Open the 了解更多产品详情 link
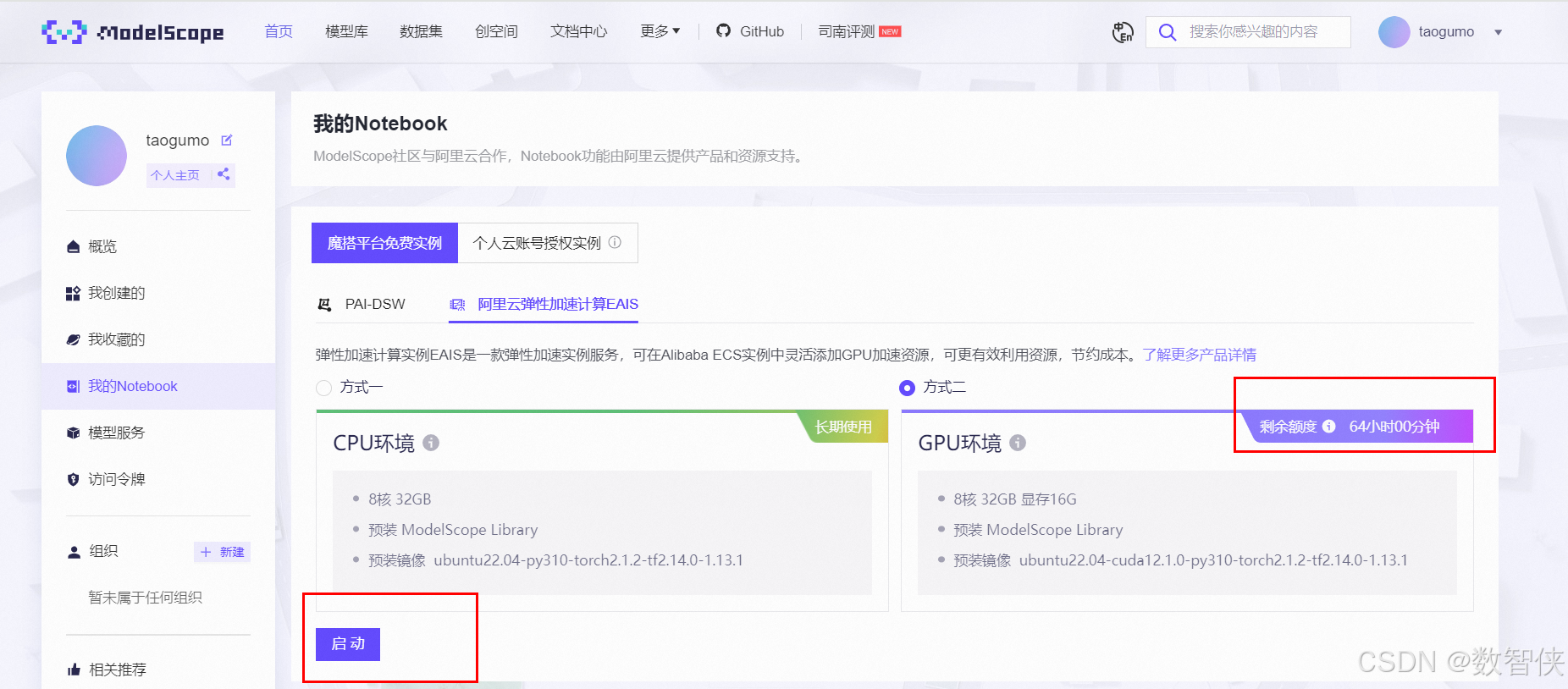 [x=1199, y=355]
